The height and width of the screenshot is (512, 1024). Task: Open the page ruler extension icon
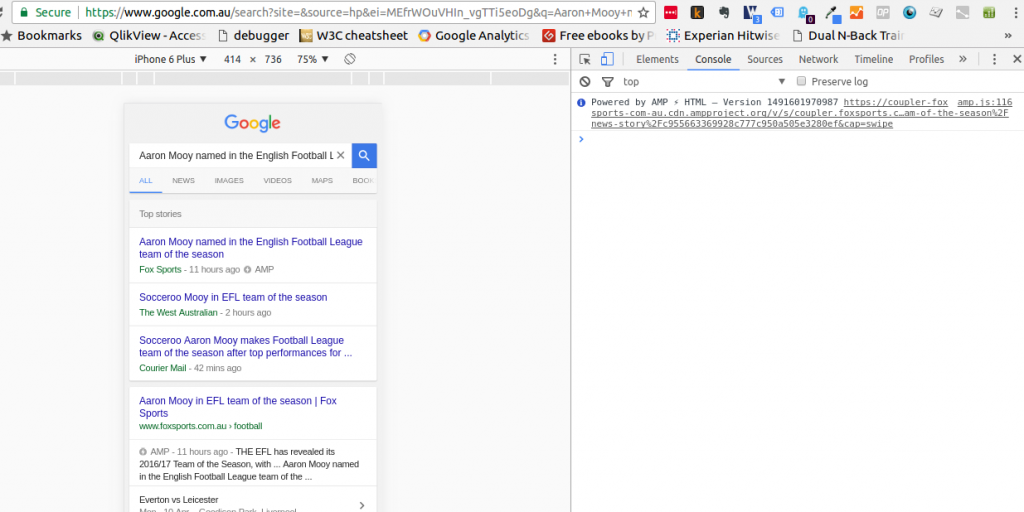936,12
